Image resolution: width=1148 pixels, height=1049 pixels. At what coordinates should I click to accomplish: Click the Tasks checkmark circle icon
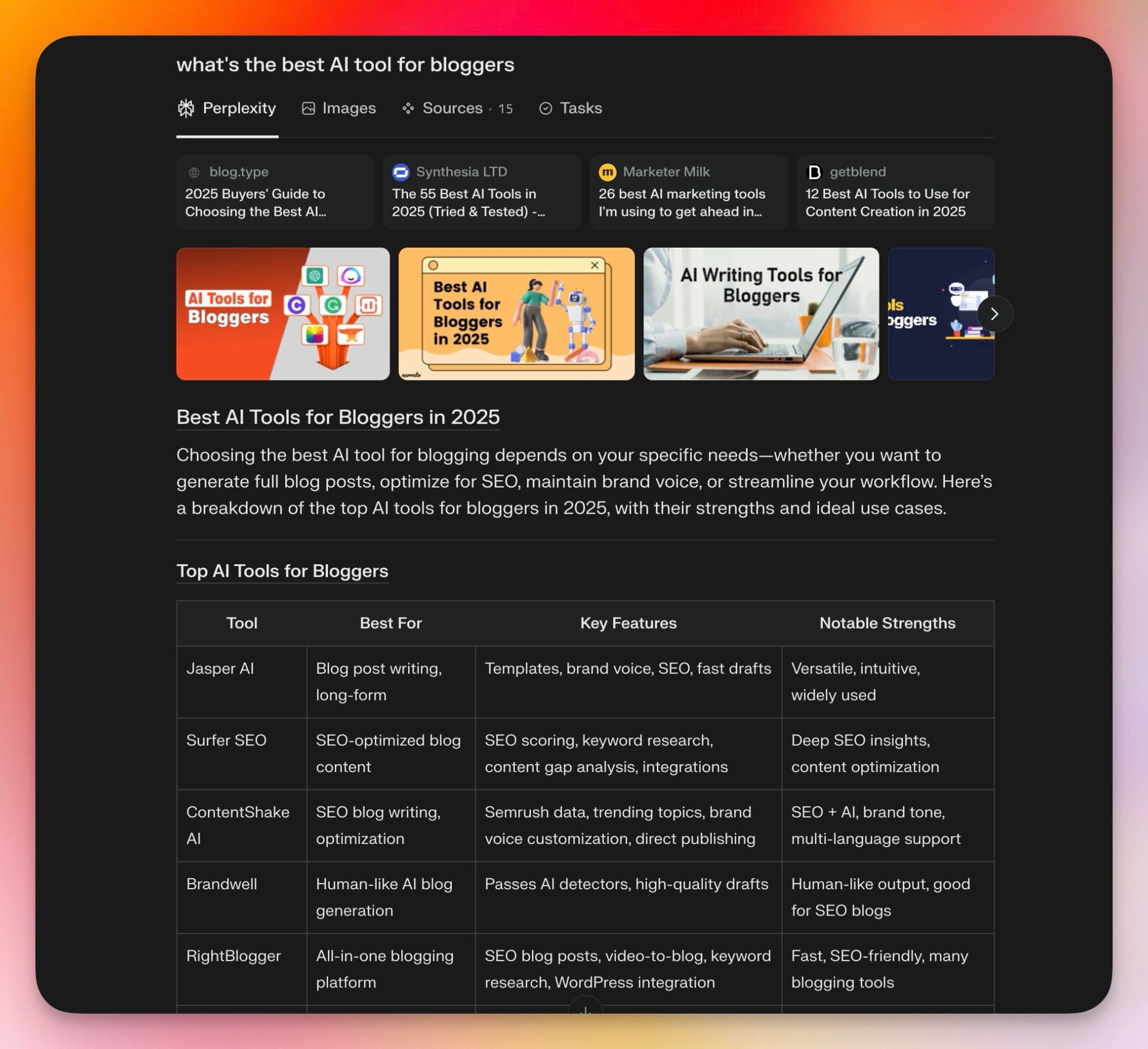click(545, 108)
